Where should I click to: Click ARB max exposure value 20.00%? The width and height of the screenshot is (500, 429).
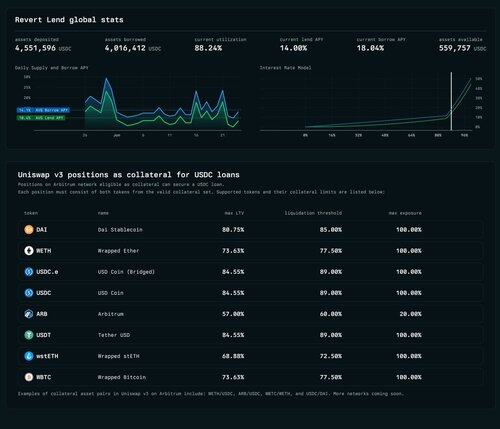pyautogui.click(x=410, y=314)
